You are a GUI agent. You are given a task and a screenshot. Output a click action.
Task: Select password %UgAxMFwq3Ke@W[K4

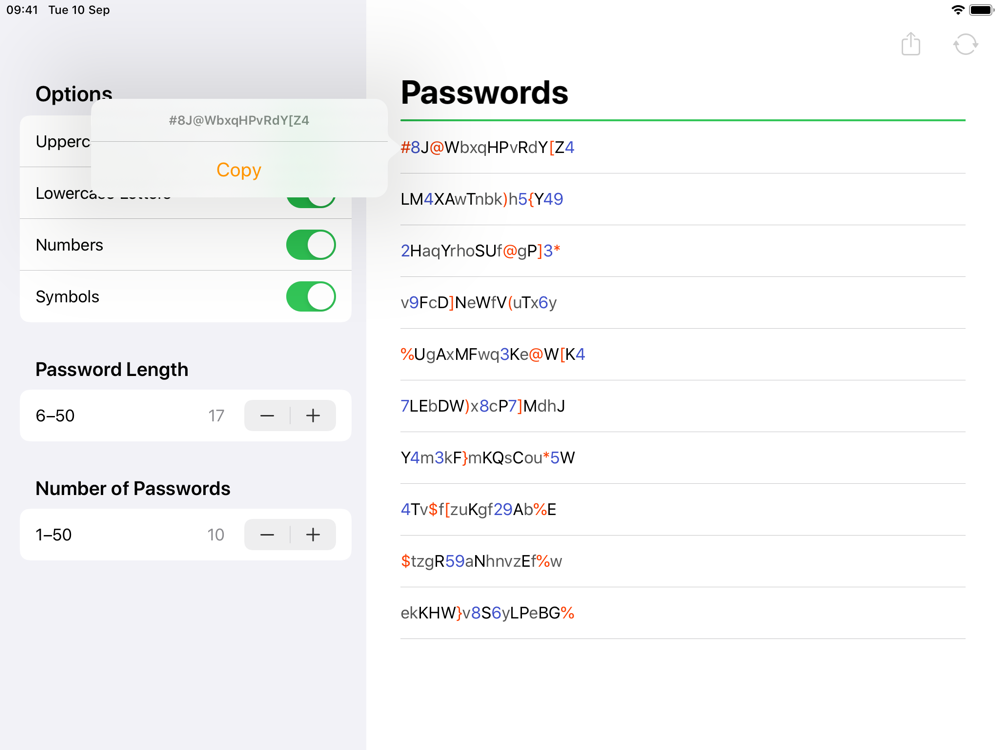[x=682, y=354]
